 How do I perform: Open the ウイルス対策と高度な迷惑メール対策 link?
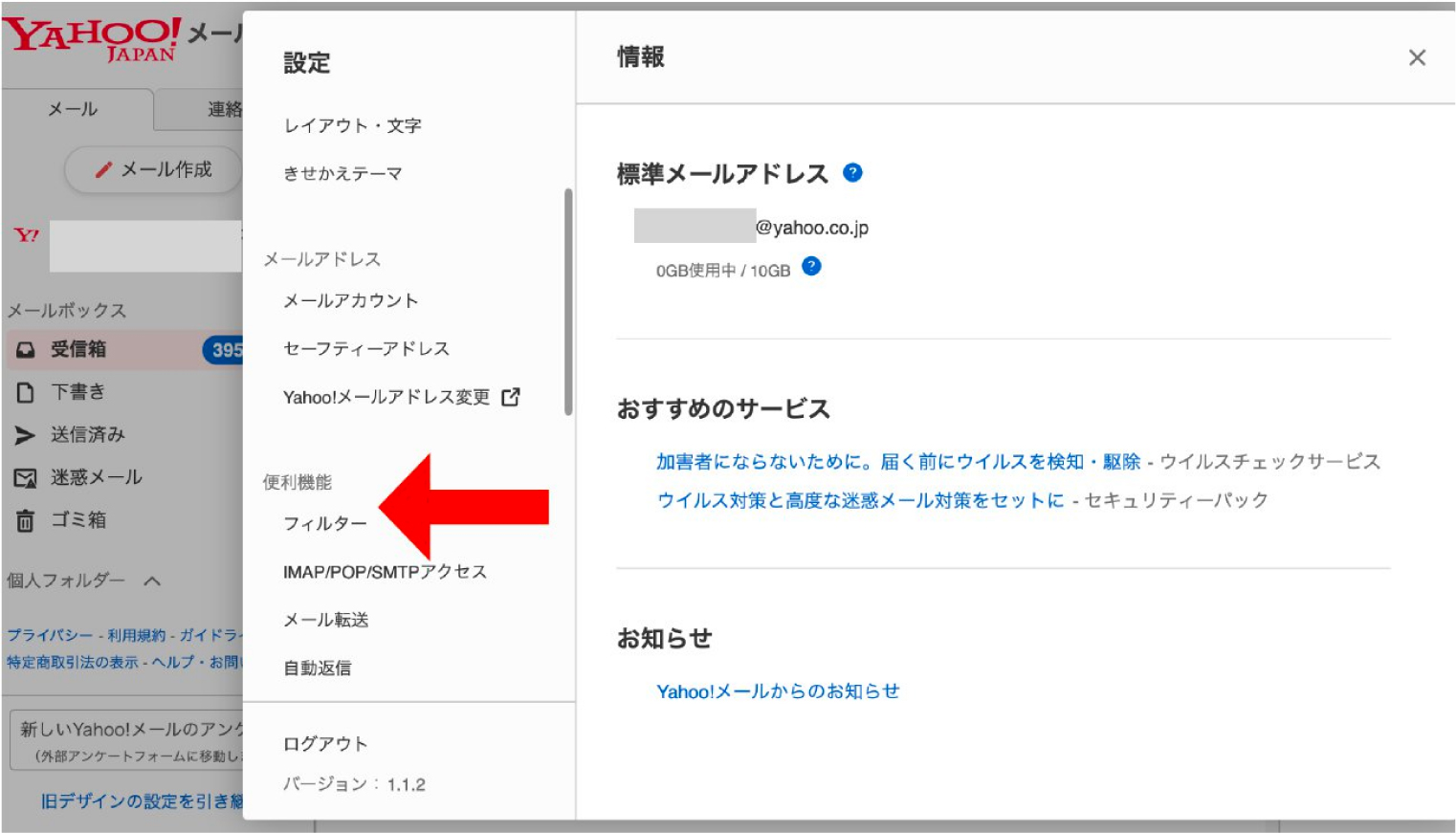pyautogui.click(x=860, y=500)
